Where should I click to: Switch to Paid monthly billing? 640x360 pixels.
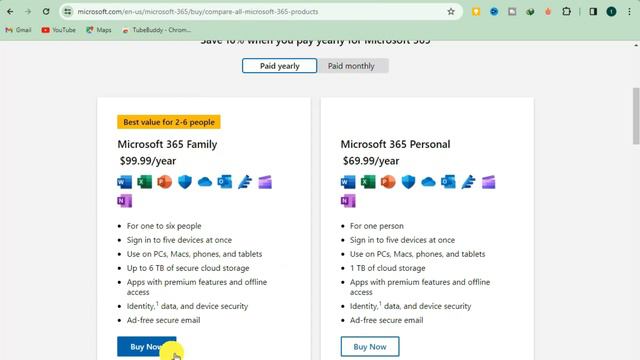click(x=351, y=66)
